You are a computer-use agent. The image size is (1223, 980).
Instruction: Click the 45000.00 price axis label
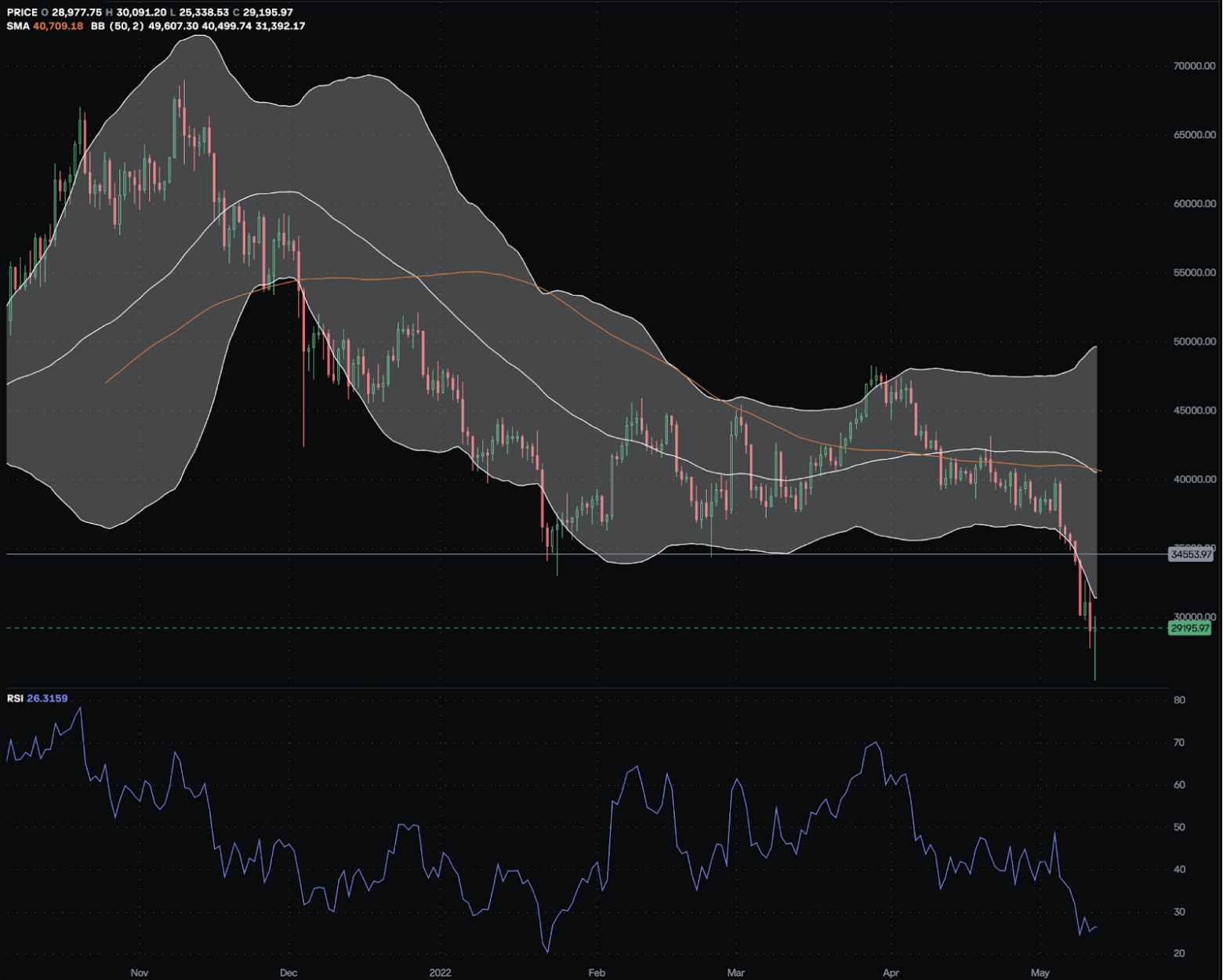point(1194,411)
